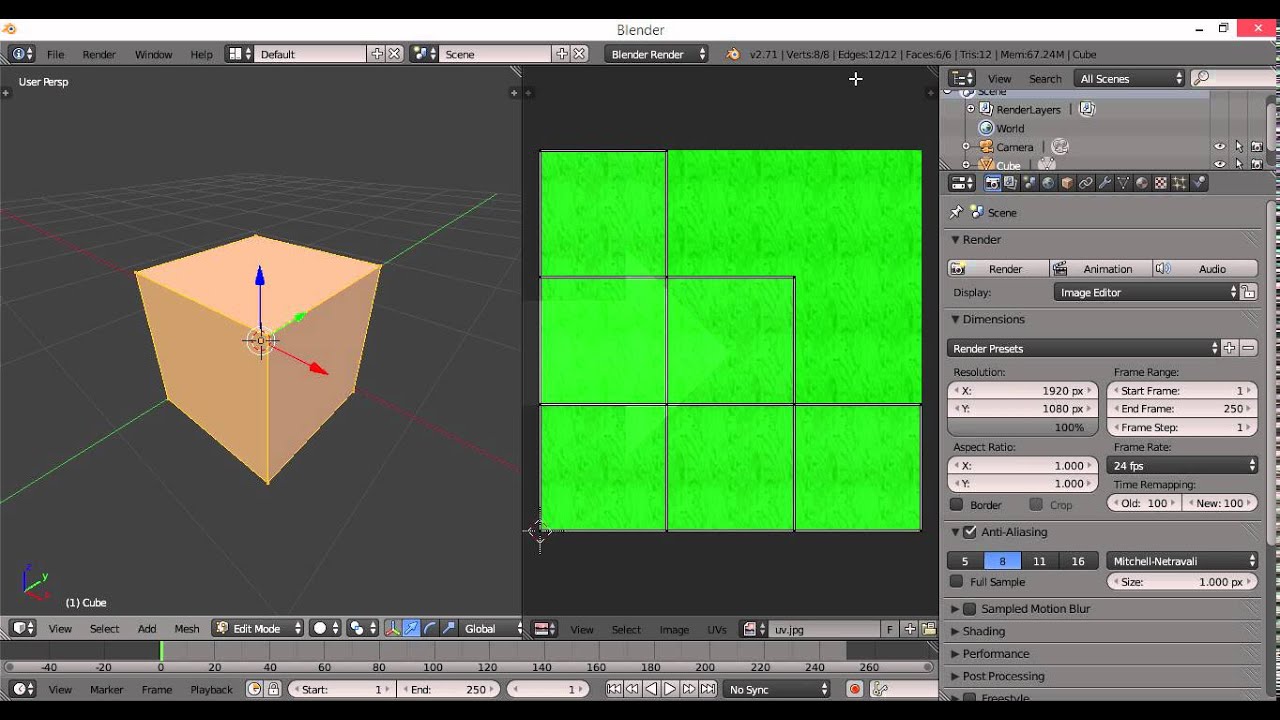Screen dimensions: 1280x720
Task: Click the Blender logo in the info header
Action: pos(733,54)
